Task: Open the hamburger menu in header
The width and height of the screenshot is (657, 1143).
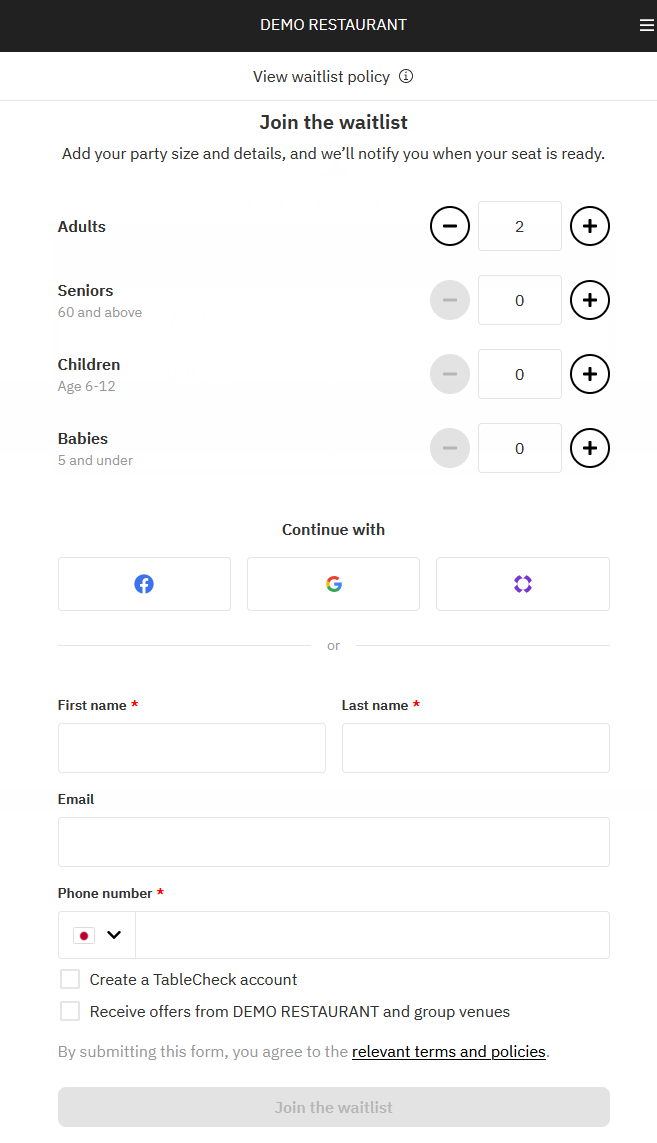Action: tap(646, 26)
